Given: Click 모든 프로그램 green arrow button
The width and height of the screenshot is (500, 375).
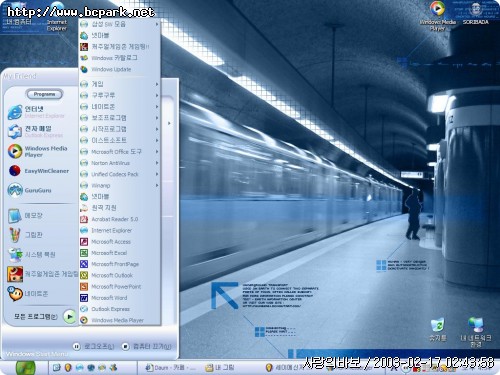Looking at the screenshot, I should [70, 316].
